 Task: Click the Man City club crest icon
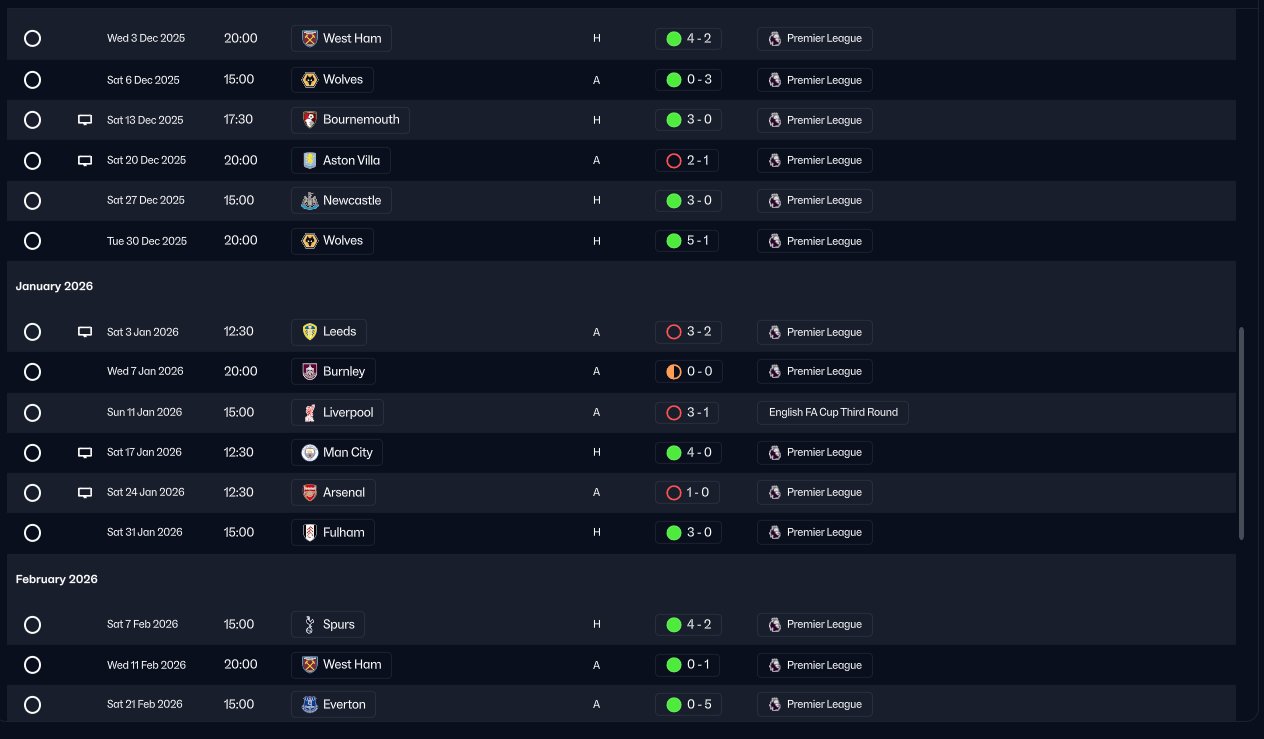[x=310, y=452]
